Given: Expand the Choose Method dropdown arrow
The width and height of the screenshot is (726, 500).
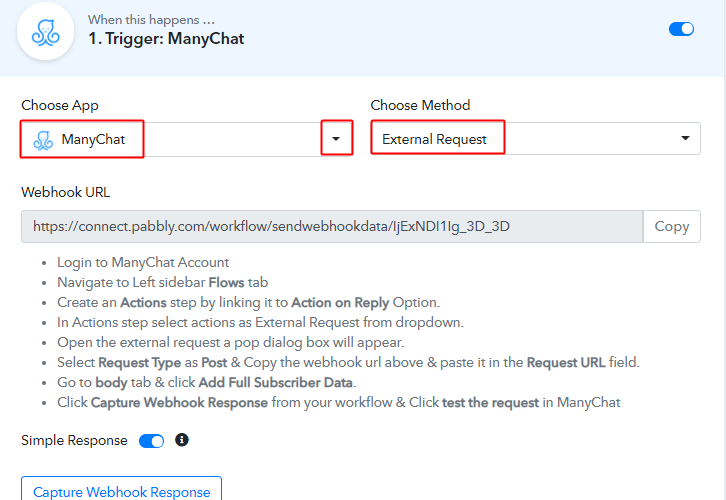Looking at the screenshot, I should click(685, 138).
